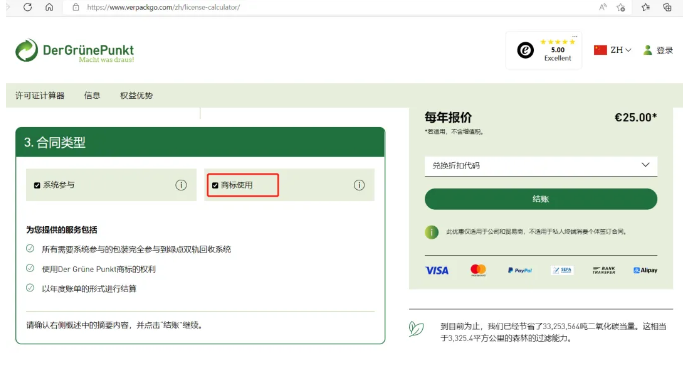Click the check icon beside 以年度账单 line

click(x=30, y=288)
